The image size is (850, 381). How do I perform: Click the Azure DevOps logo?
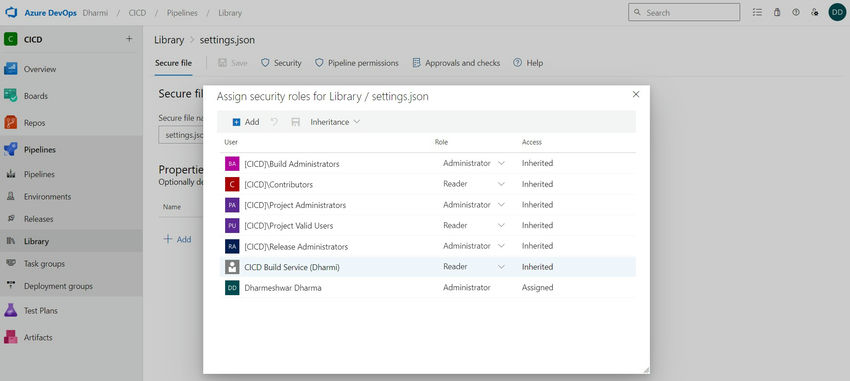coord(11,12)
